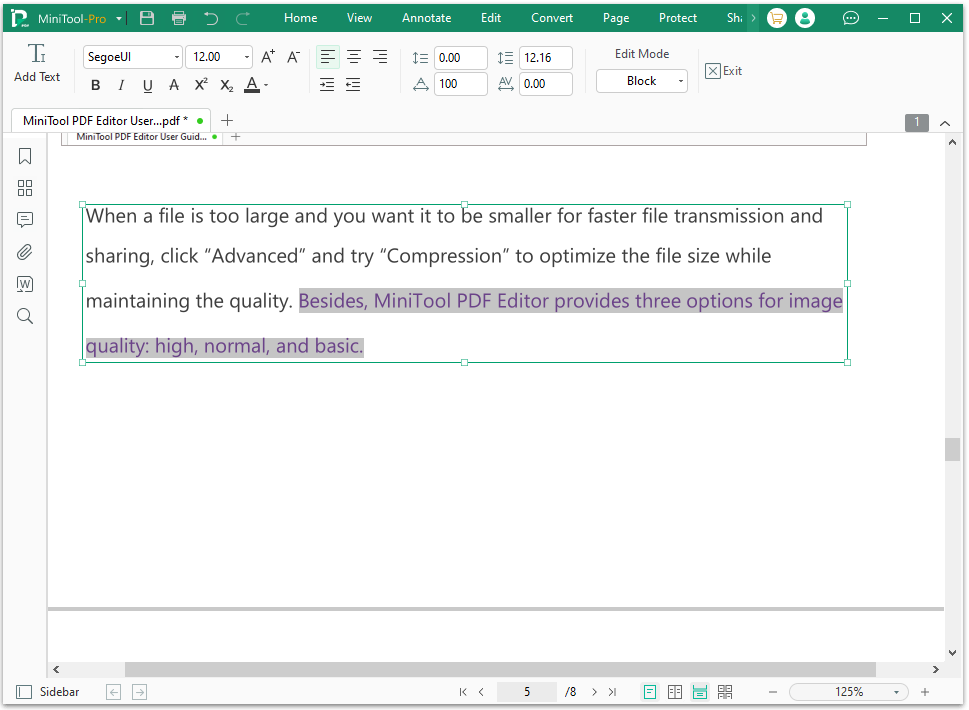This screenshot has width=969, height=710.
Task: Open the 125% zoom level dropdown
Action: [x=896, y=692]
